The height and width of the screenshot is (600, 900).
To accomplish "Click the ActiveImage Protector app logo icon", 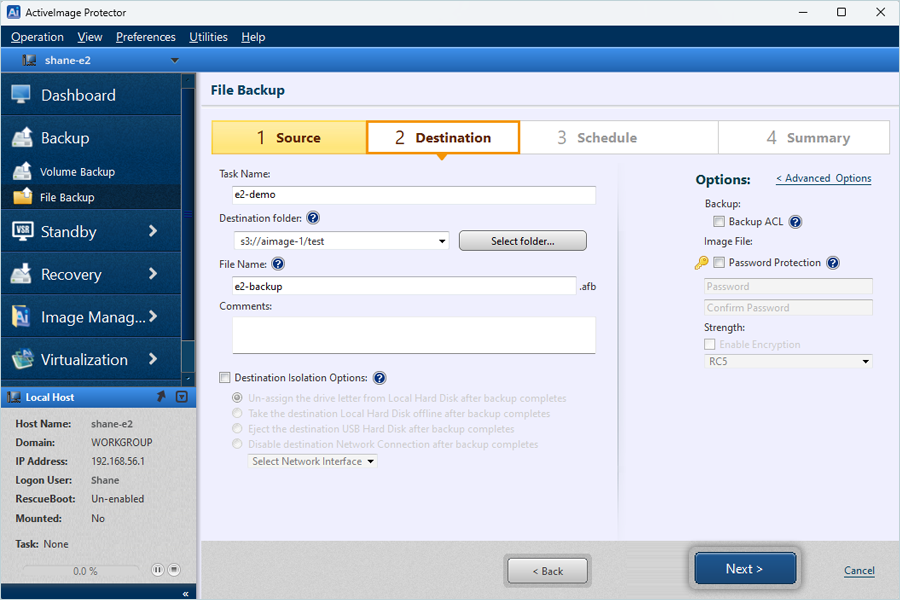I will pos(13,12).
